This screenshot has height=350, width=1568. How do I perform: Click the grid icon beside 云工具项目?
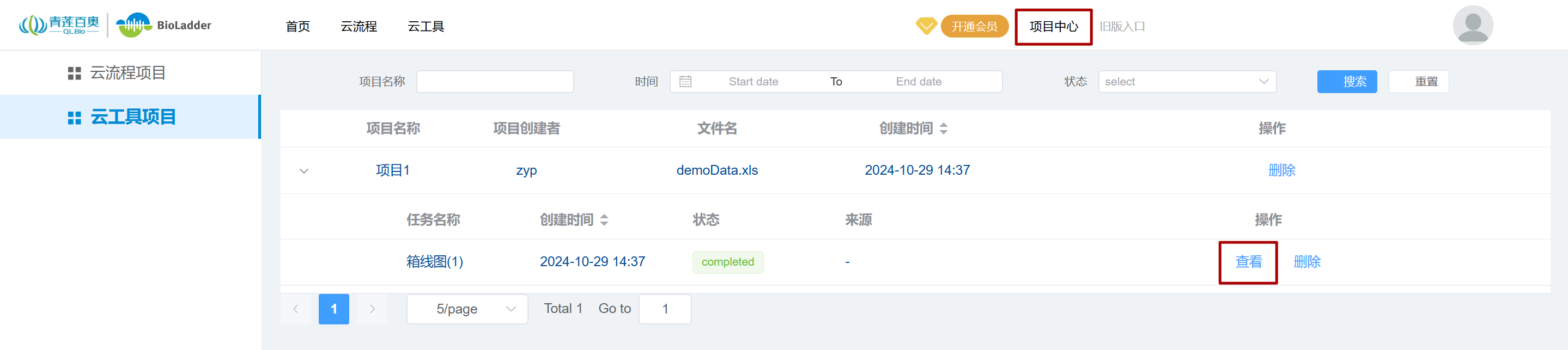pyautogui.click(x=74, y=117)
